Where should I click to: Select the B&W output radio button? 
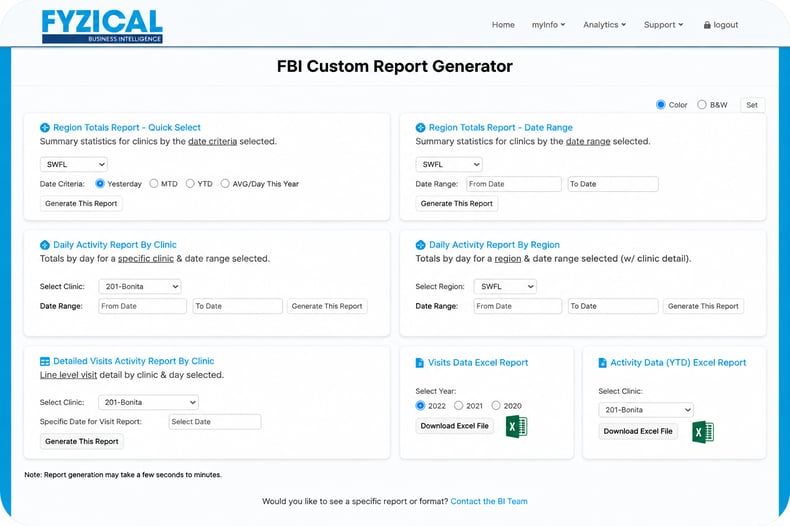pos(701,104)
